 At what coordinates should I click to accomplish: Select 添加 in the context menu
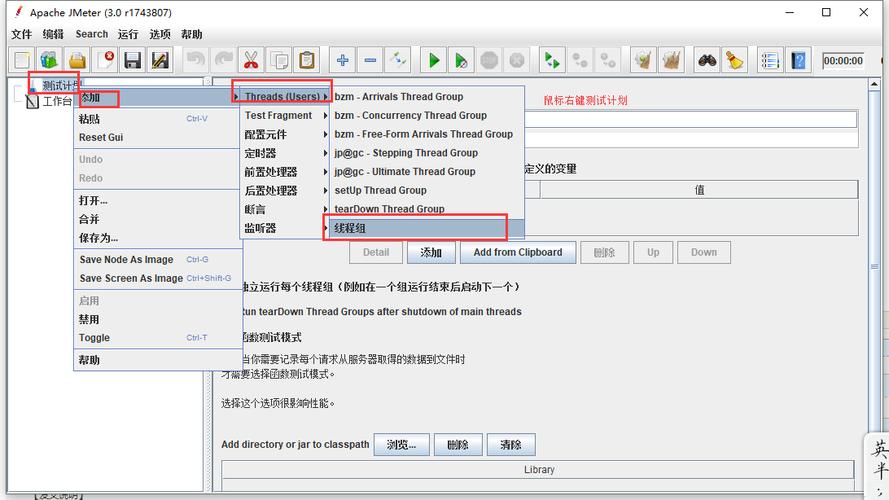(x=158, y=98)
